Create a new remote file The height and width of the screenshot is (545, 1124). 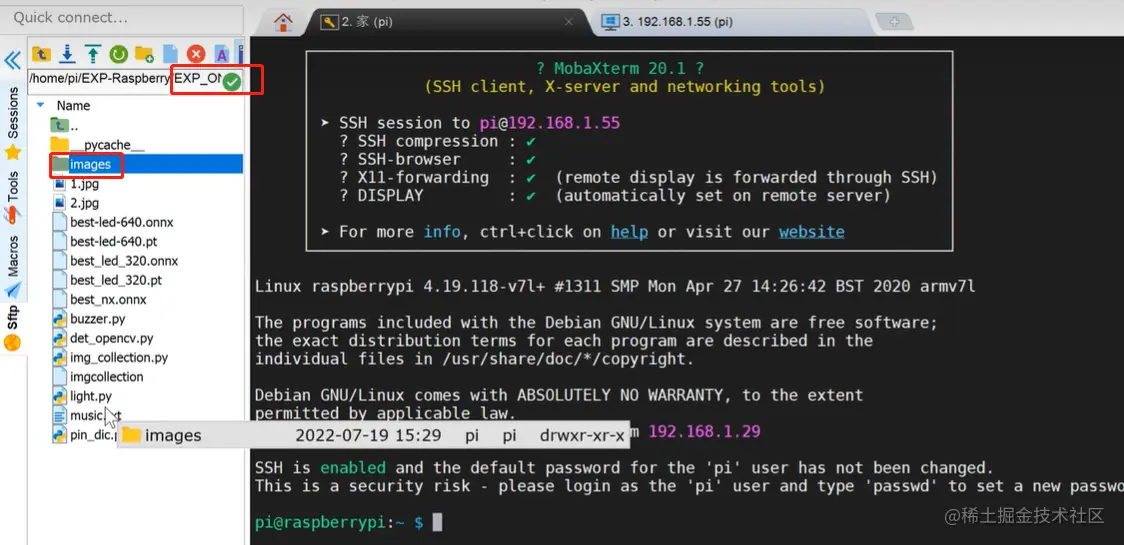[x=170, y=54]
